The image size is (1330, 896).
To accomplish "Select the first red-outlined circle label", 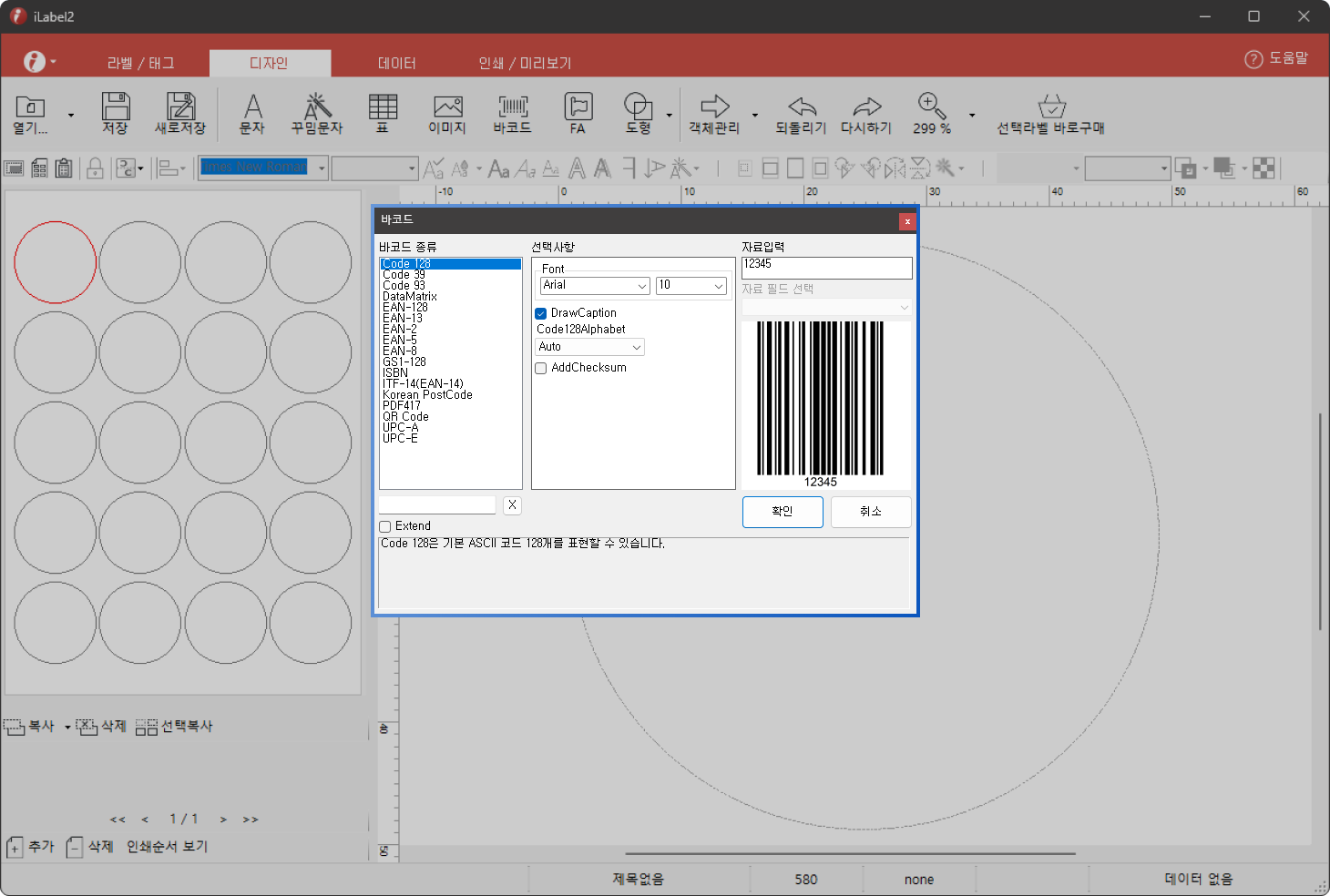I will (56, 262).
